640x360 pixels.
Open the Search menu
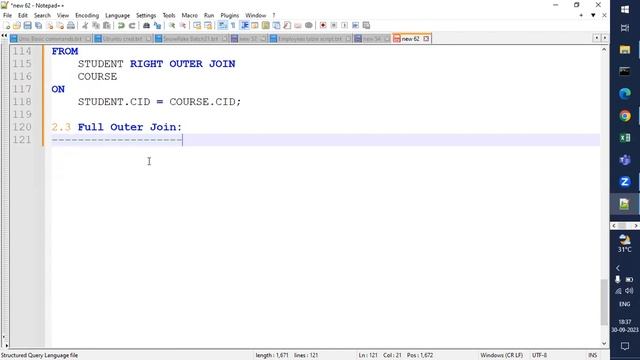[x=42, y=15]
